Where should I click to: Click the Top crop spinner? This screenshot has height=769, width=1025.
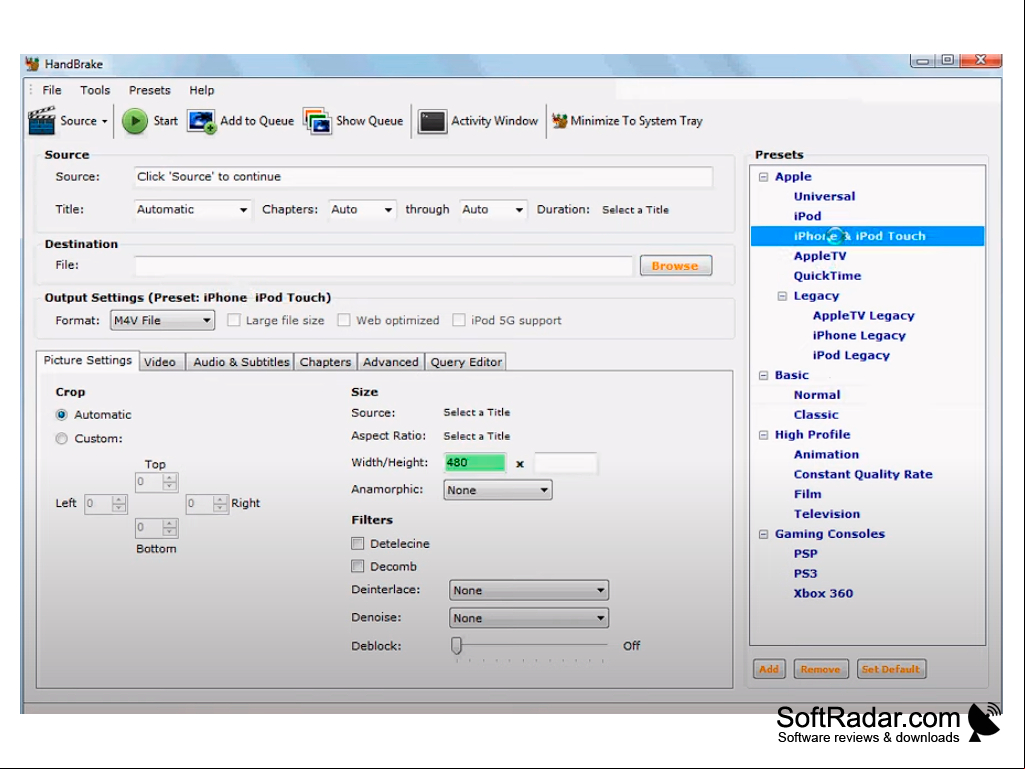coord(156,482)
